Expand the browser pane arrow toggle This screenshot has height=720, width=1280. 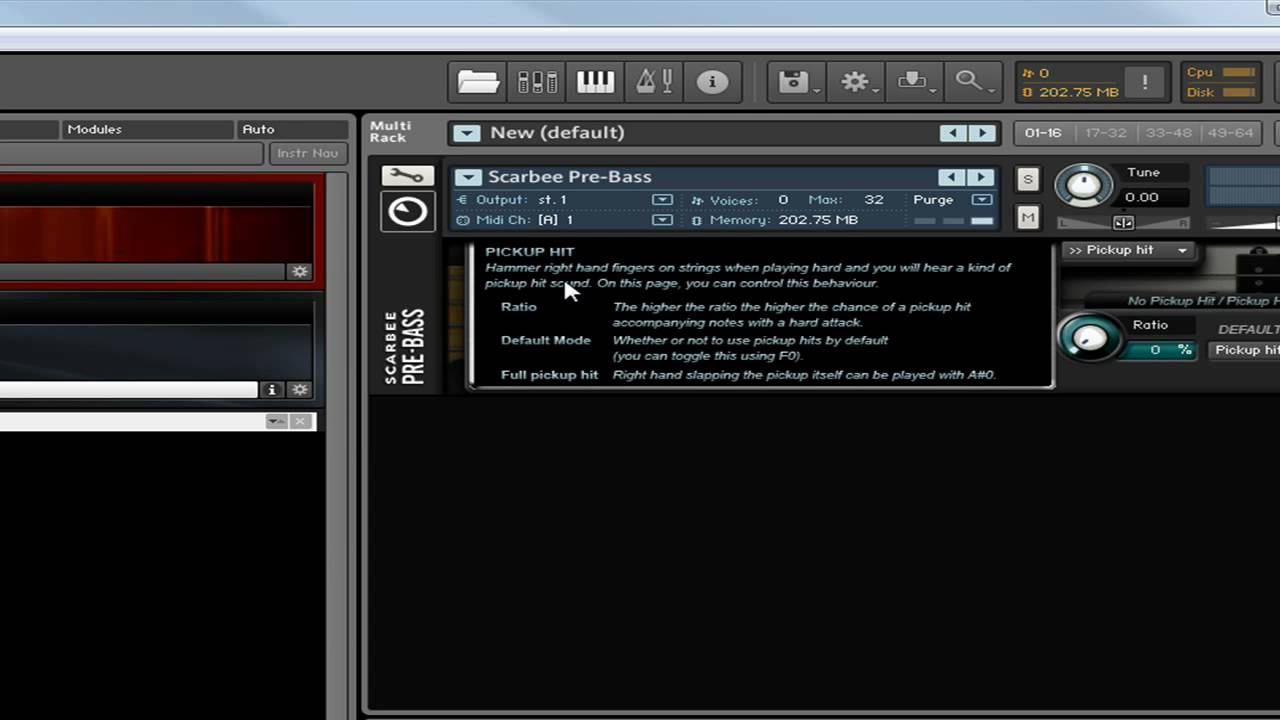[276, 421]
